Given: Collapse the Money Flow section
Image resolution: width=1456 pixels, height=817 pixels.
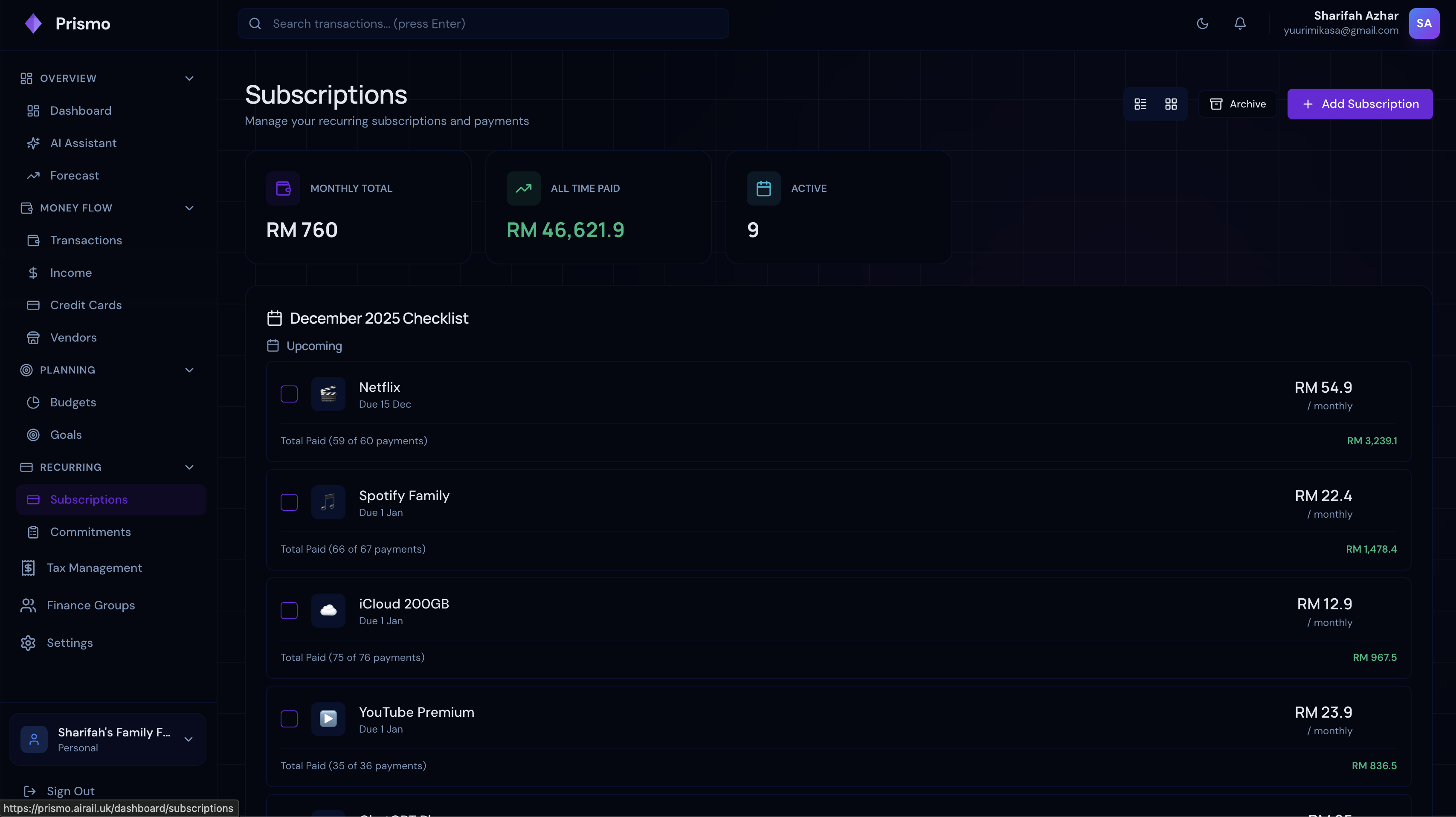Looking at the screenshot, I should pos(189,208).
